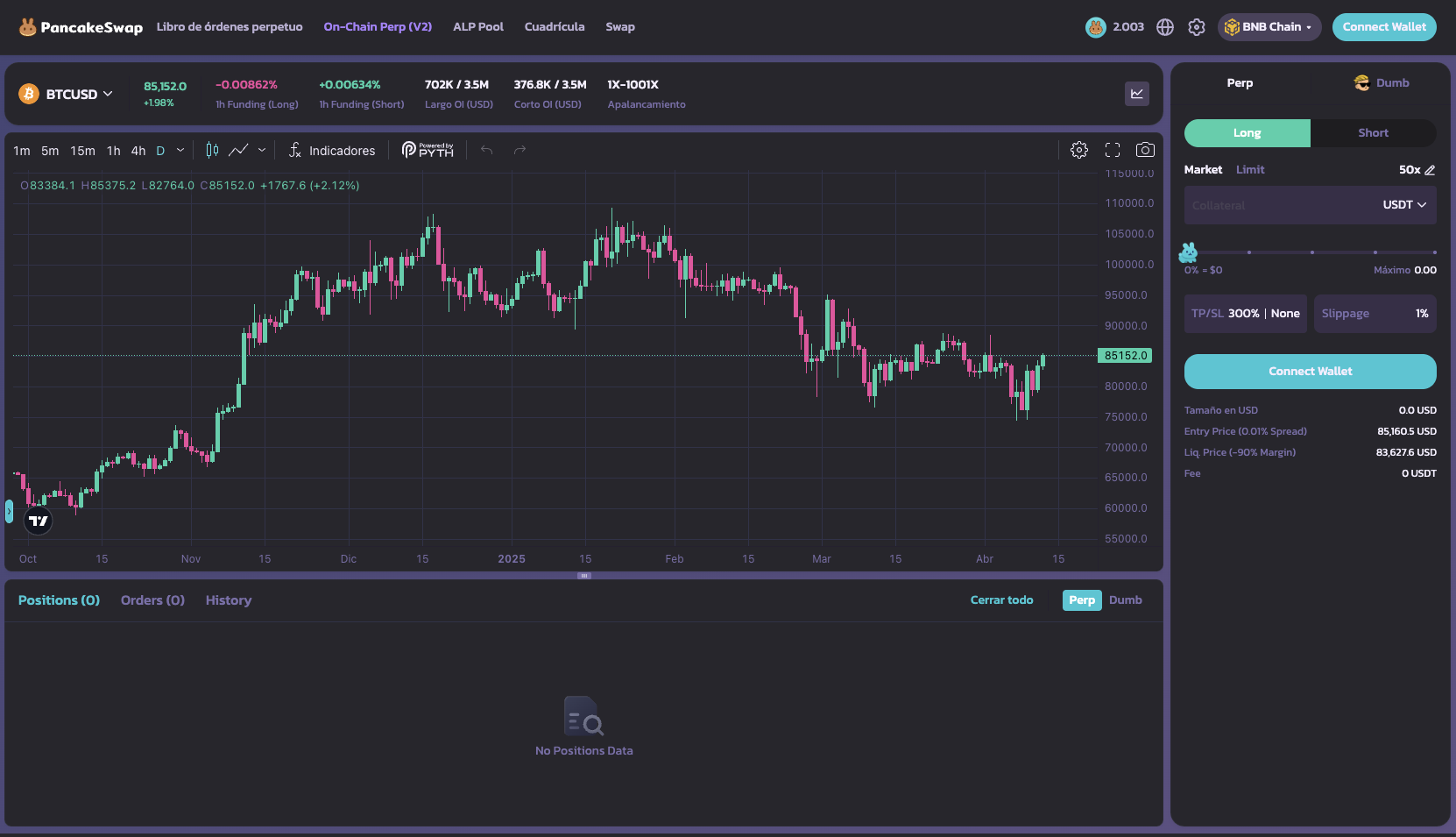Image resolution: width=1456 pixels, height=837 pixels.
Task: Select the Dumb tab in trade panel
Action: point(1382,83)
